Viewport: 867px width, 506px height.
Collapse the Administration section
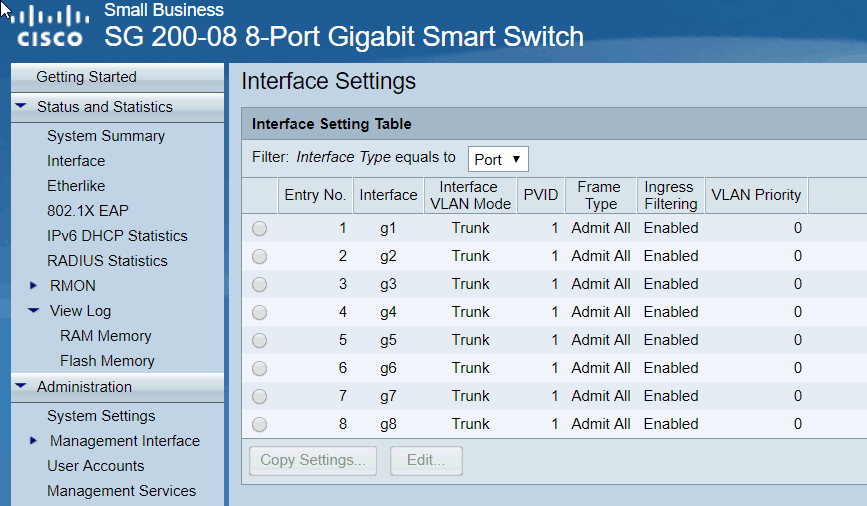(21, 387)
